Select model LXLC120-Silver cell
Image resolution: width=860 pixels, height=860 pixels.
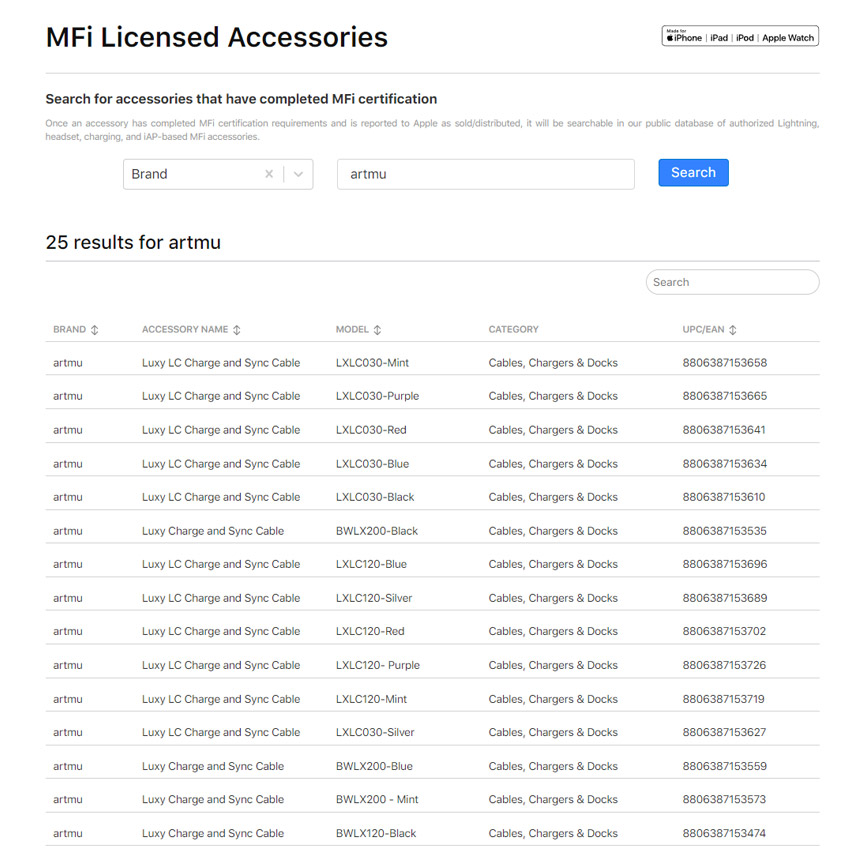[374, 598]
